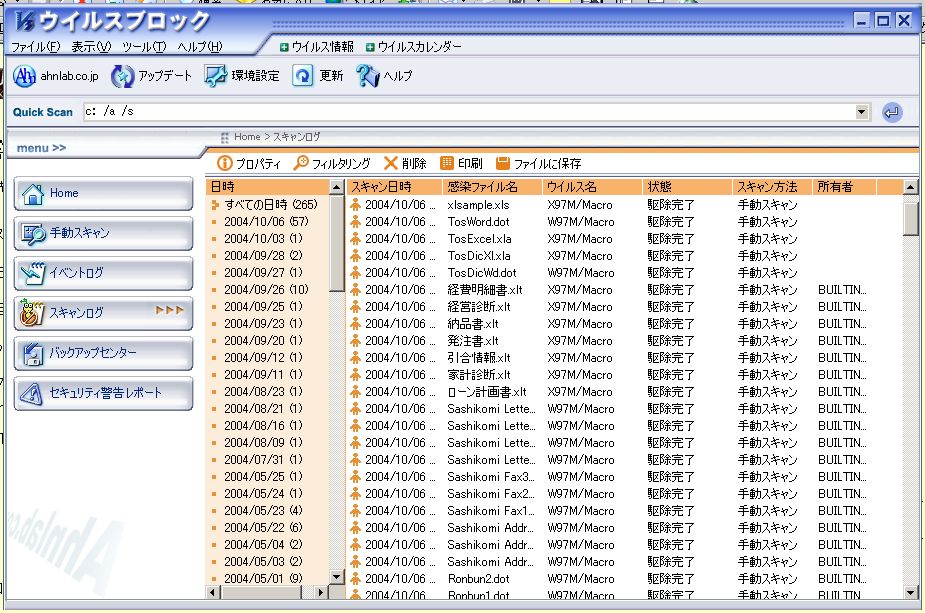The width and height of the screenshot is (925, 613).
Task: Click the ウイルスカレンダー green plus icon
Action: tap(370, 47)
